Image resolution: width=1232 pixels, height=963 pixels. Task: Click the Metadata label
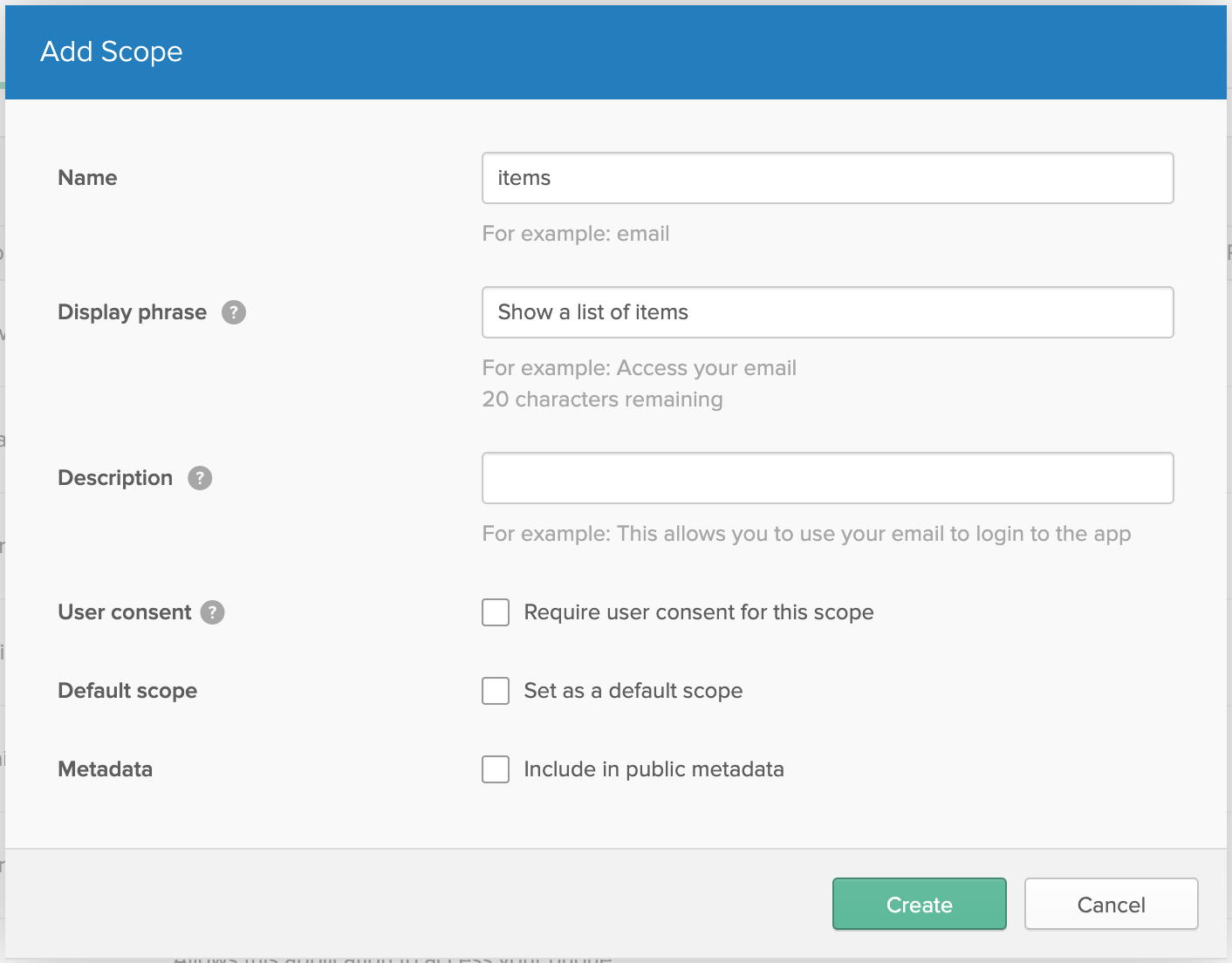(x=105, y=769)
